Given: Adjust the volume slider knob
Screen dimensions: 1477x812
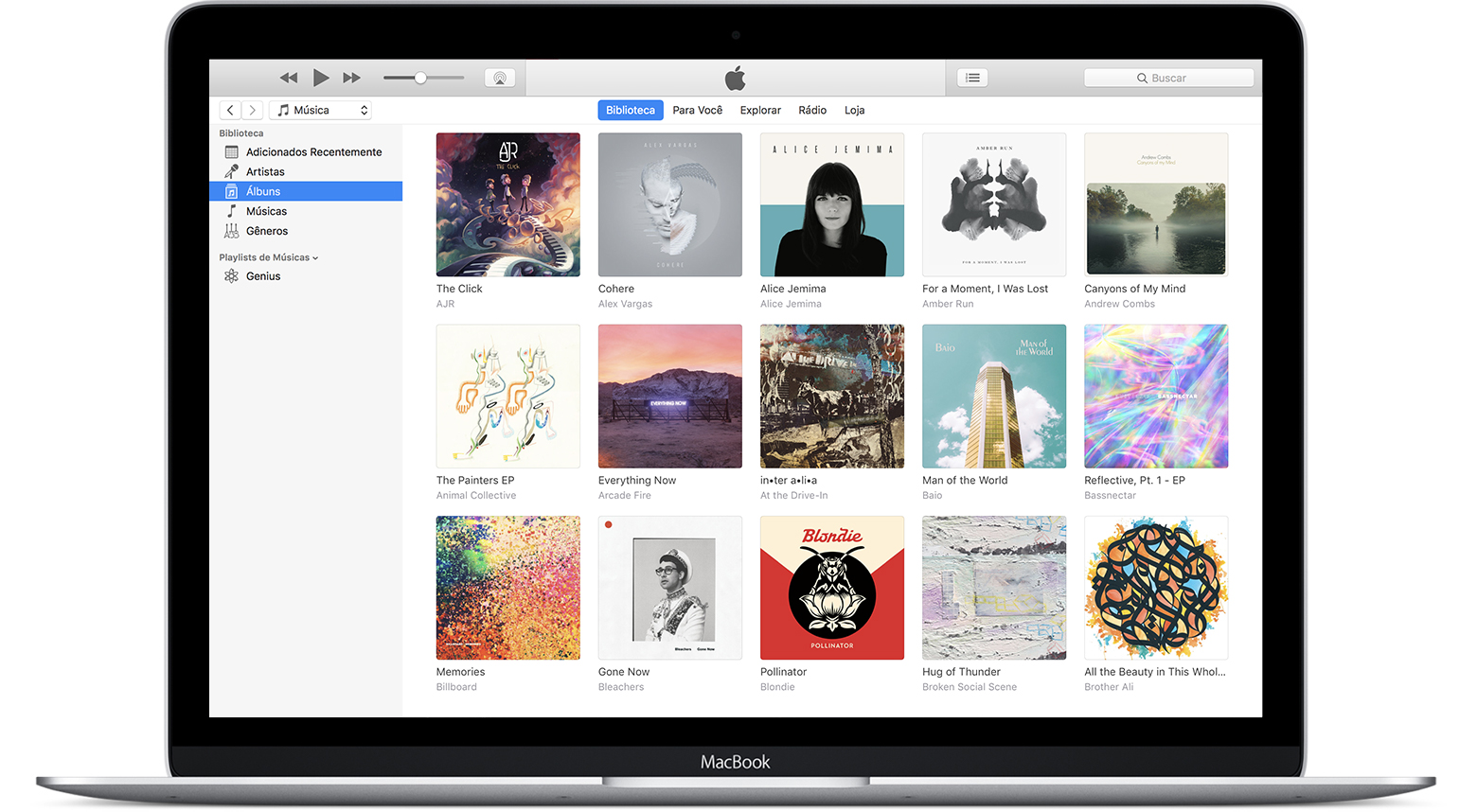Looking at the screenshot, I should (420, 78).
